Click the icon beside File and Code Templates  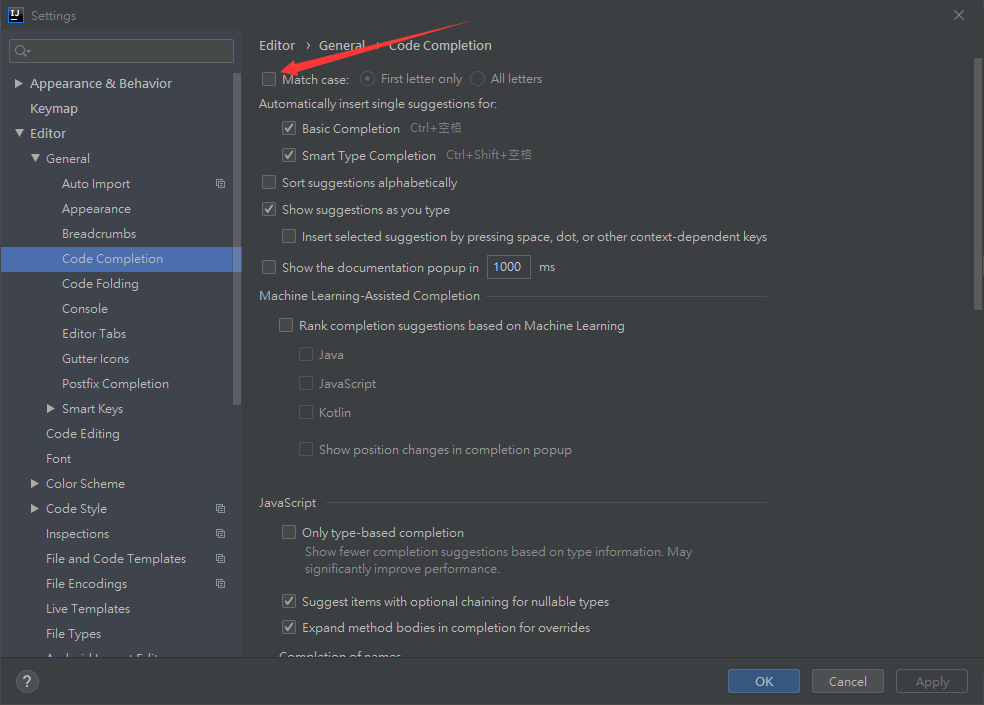[220, 559]
